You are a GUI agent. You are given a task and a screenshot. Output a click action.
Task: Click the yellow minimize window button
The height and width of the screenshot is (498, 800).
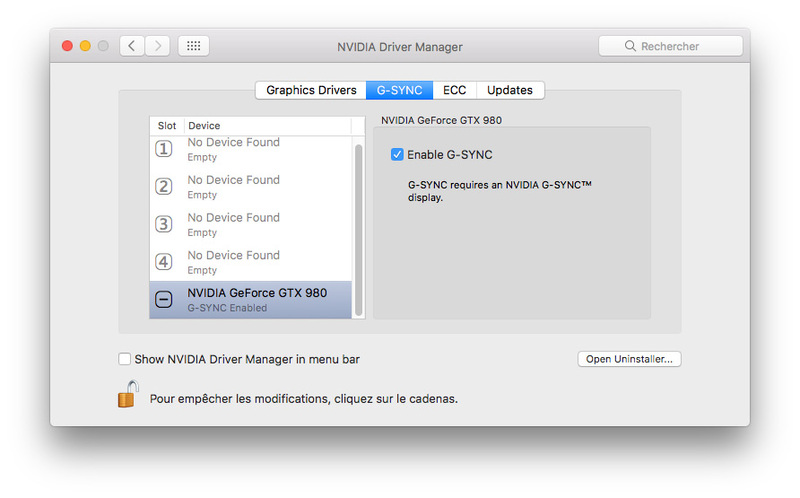85,46
